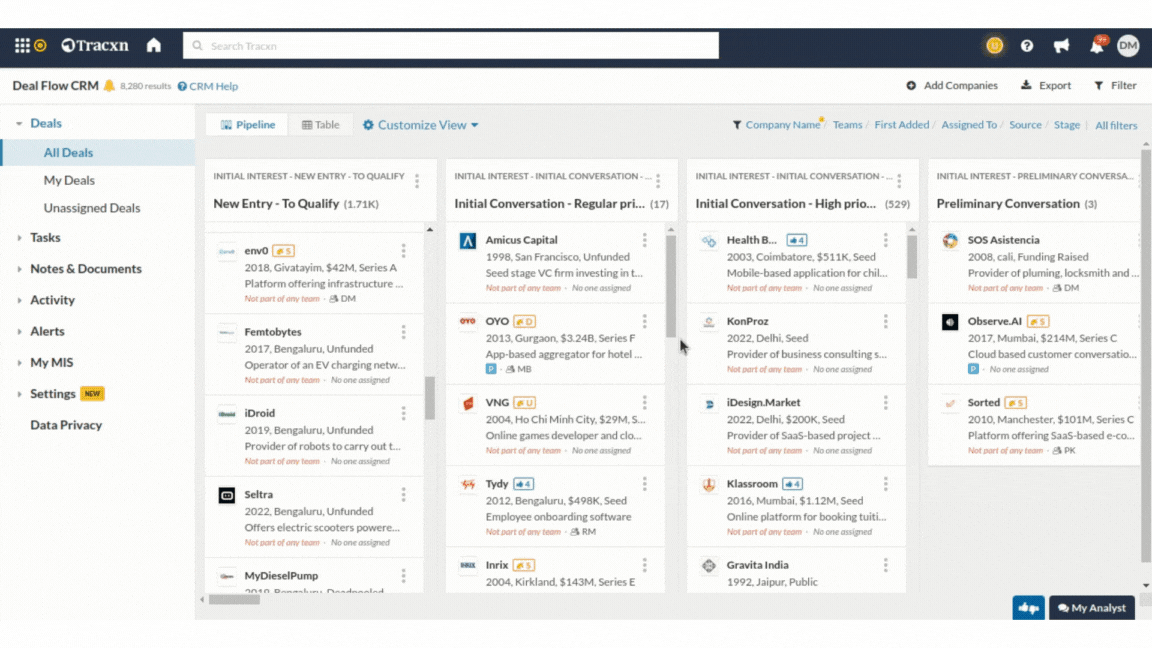Open the apps grid menu icon
The width and height of the screenshot is (1152, 648).
[x=22, y=45]
